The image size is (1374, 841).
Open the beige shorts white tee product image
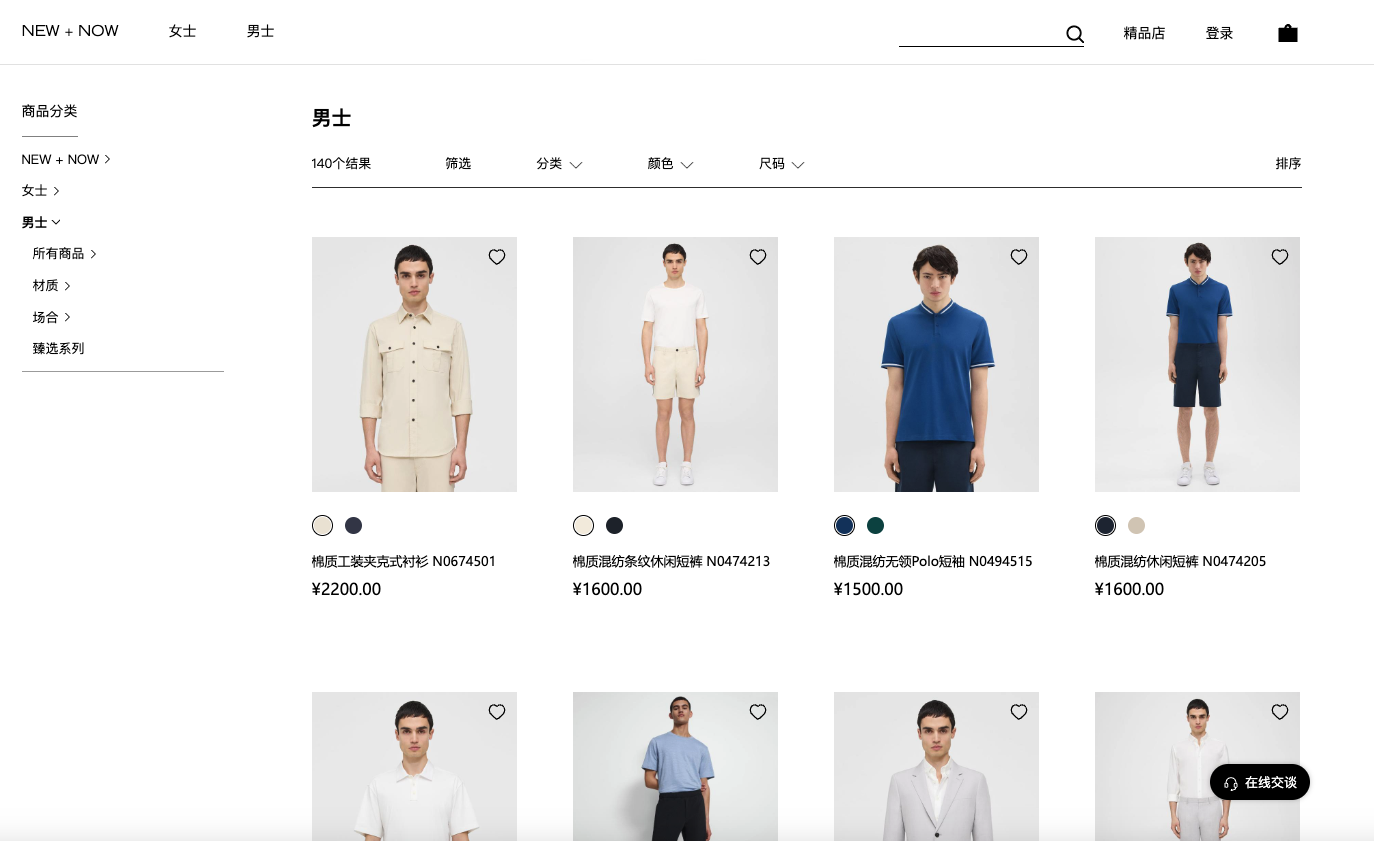pyautogui.click(x=675, y=364)
